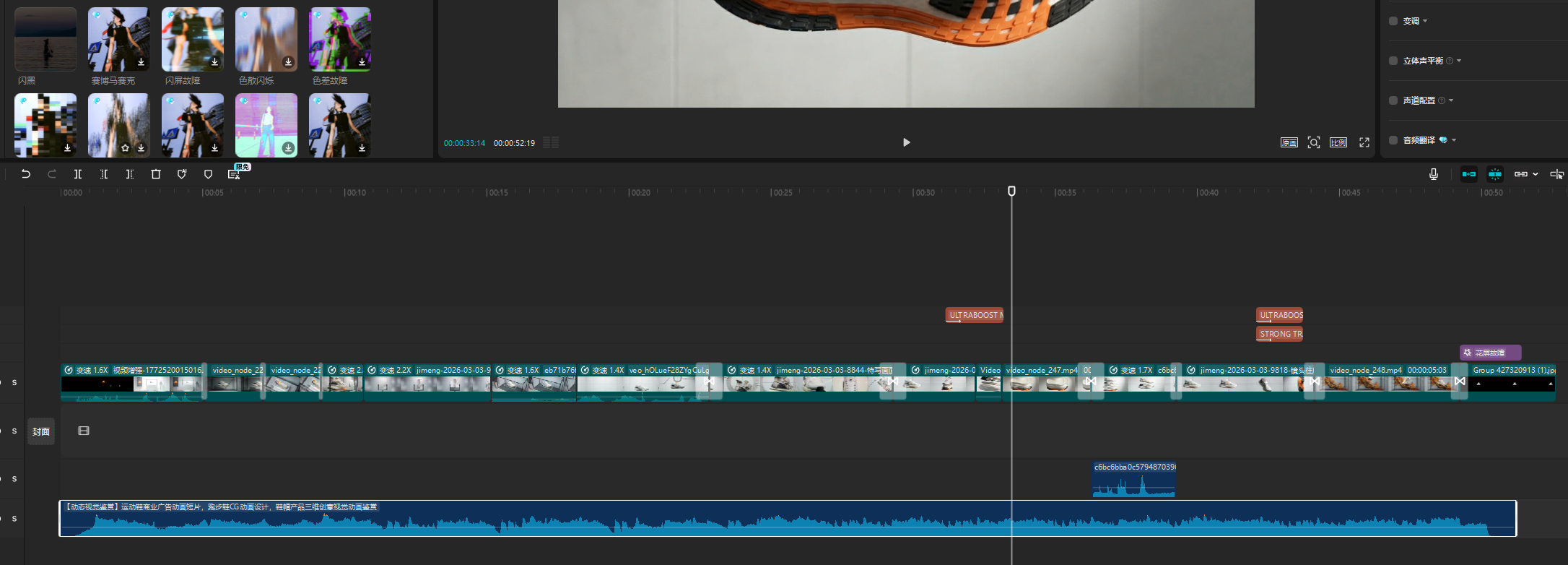Click the star favorite icon on effect thumbnail
Screen dimensions: 1568x565
coord(126,148)
